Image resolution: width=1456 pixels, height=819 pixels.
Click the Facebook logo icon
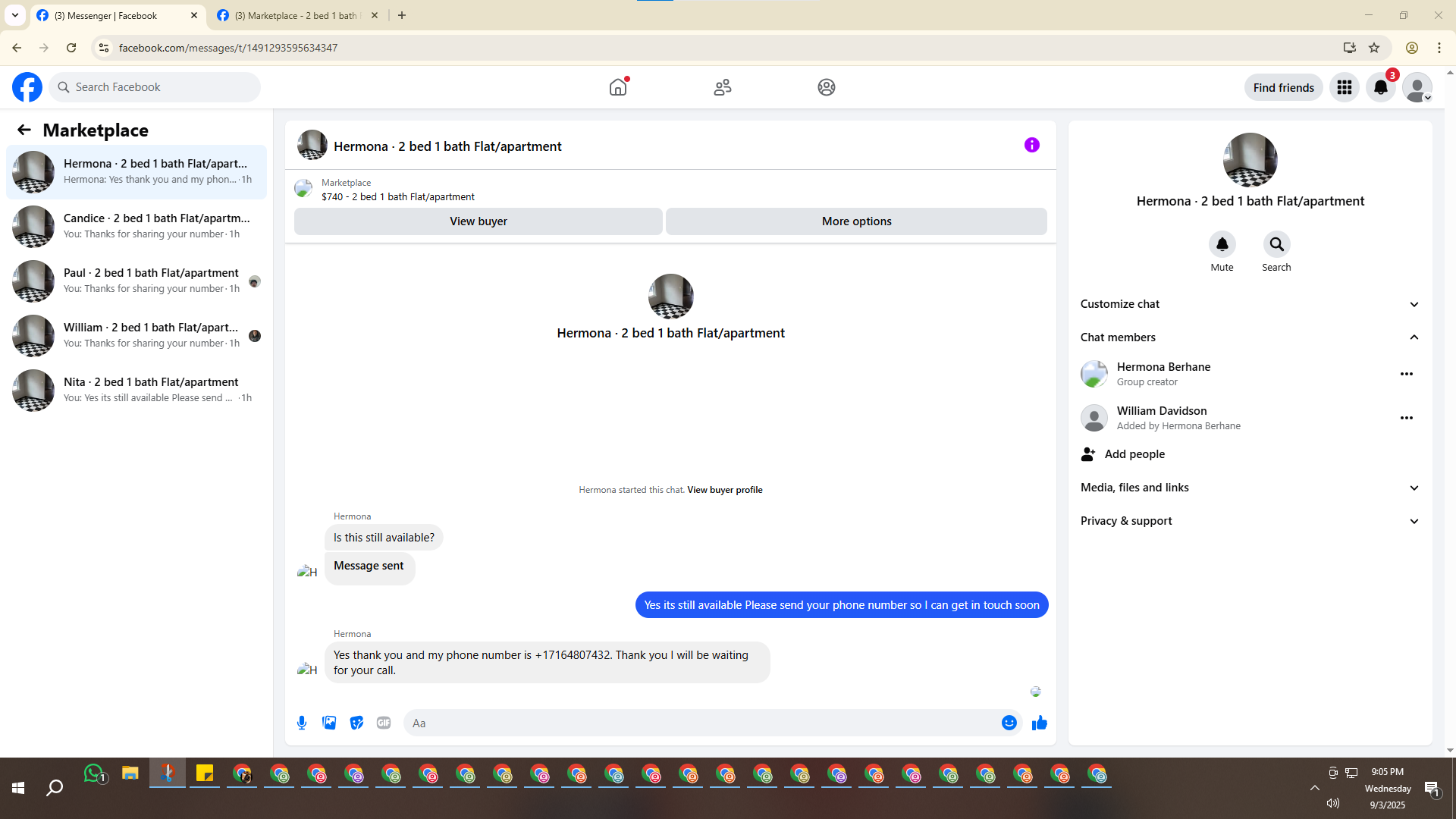(27, 87)
